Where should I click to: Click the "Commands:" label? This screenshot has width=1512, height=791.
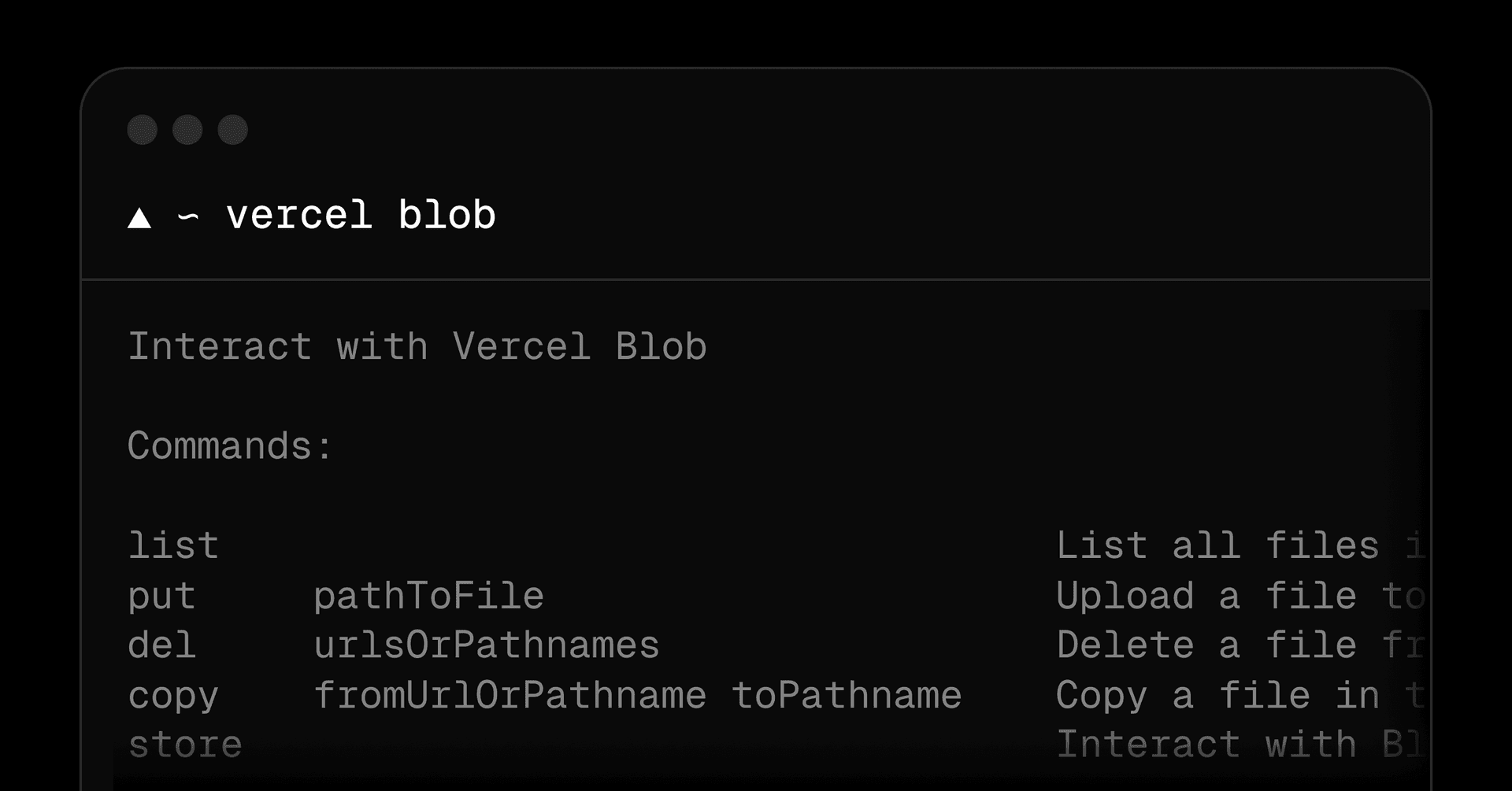click(229, 446)
